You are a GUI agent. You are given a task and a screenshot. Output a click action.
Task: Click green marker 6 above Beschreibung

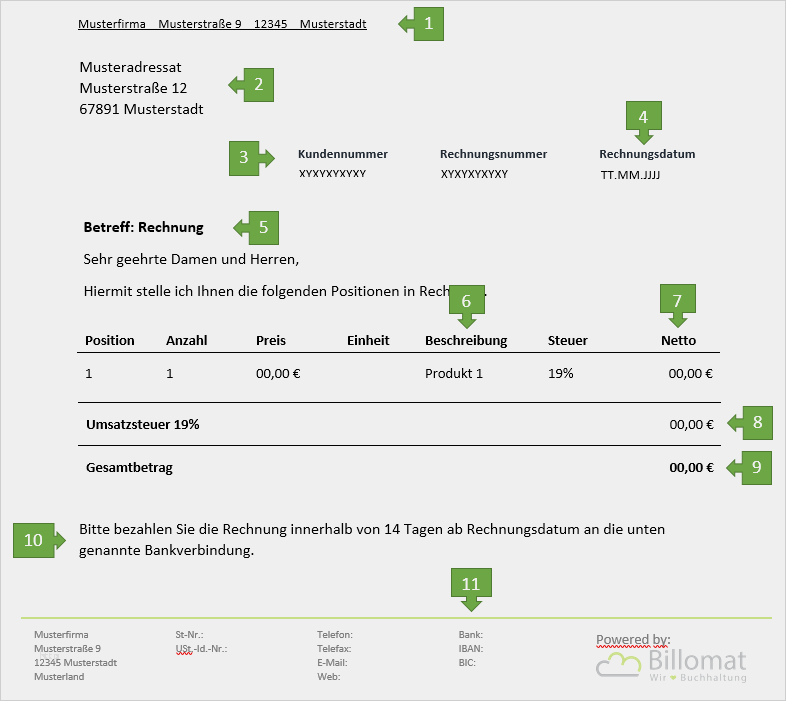coord(467,306)
